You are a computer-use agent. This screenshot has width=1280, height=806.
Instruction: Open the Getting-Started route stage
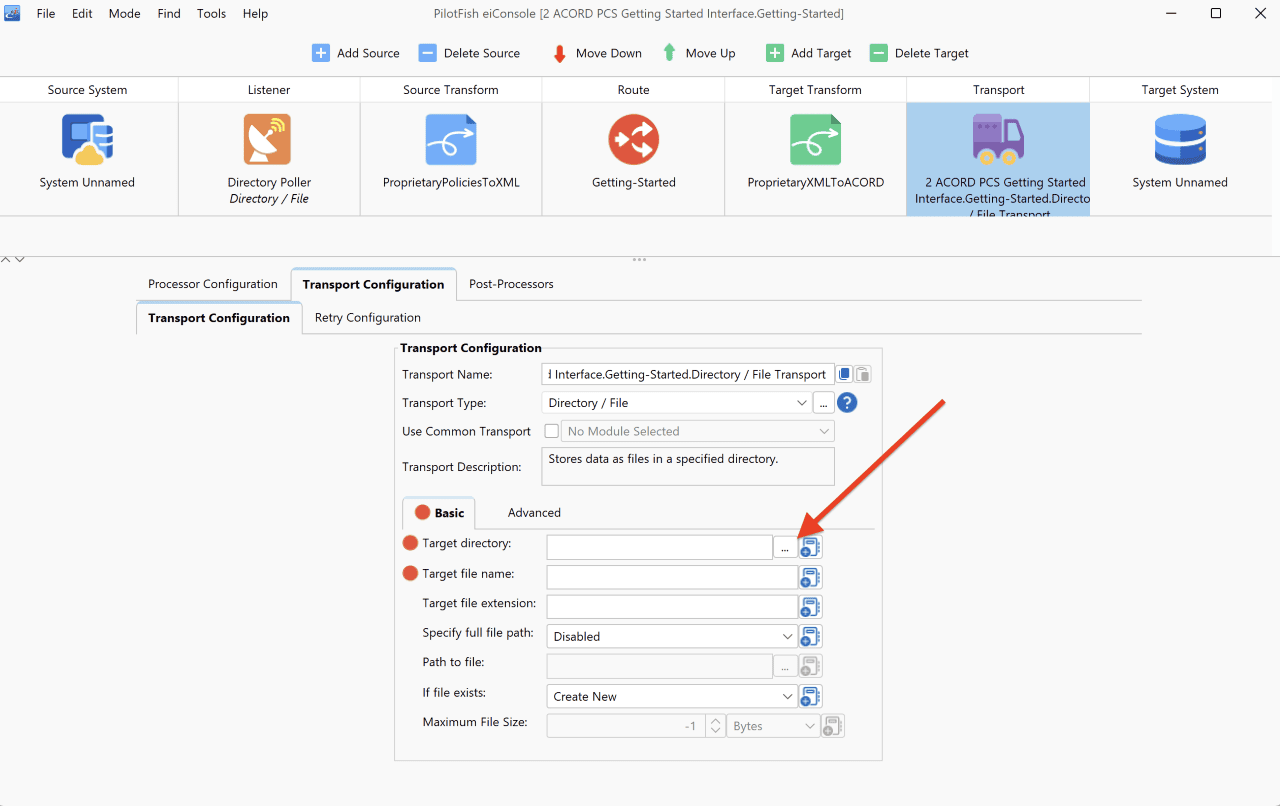(634, 139)
